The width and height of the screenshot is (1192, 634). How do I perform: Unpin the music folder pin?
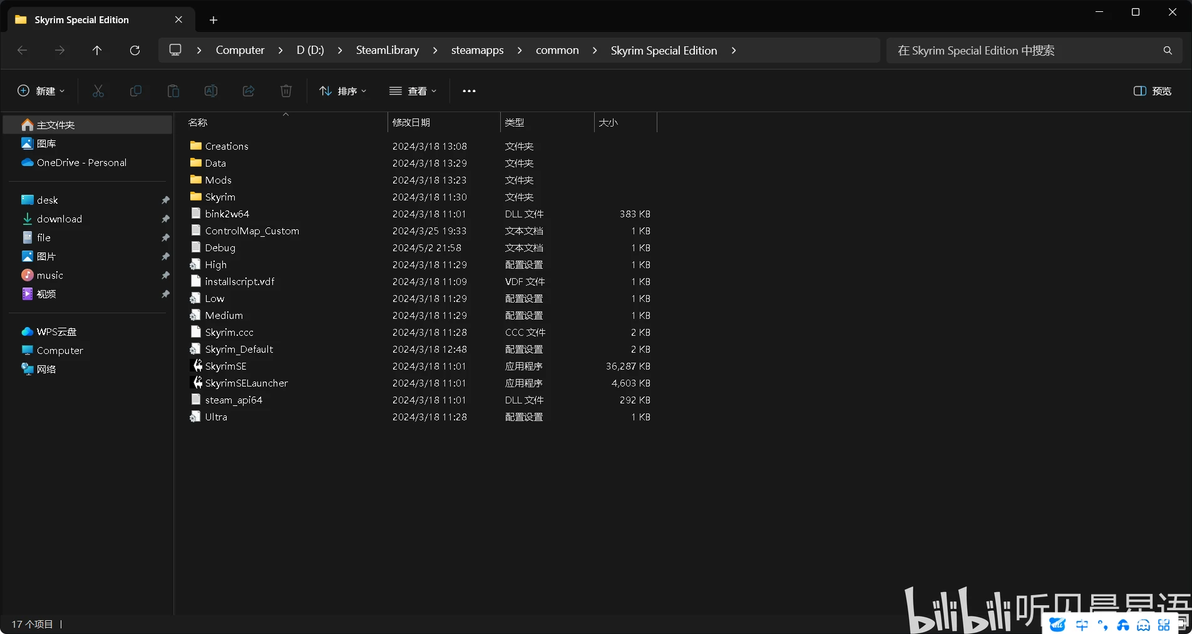click(x=165, y=275)
